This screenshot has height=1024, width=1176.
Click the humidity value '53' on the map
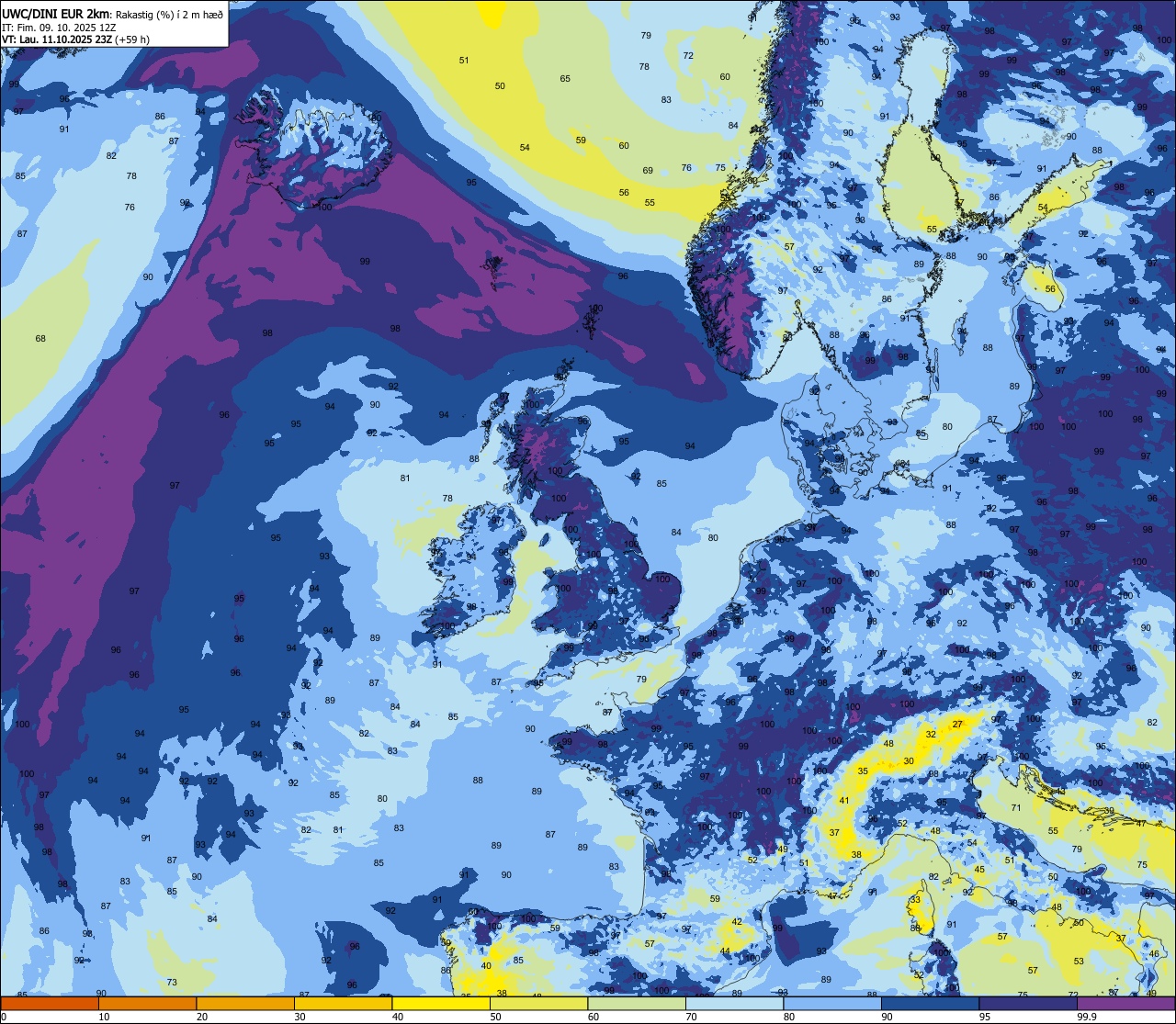[x=1079, y=962]
